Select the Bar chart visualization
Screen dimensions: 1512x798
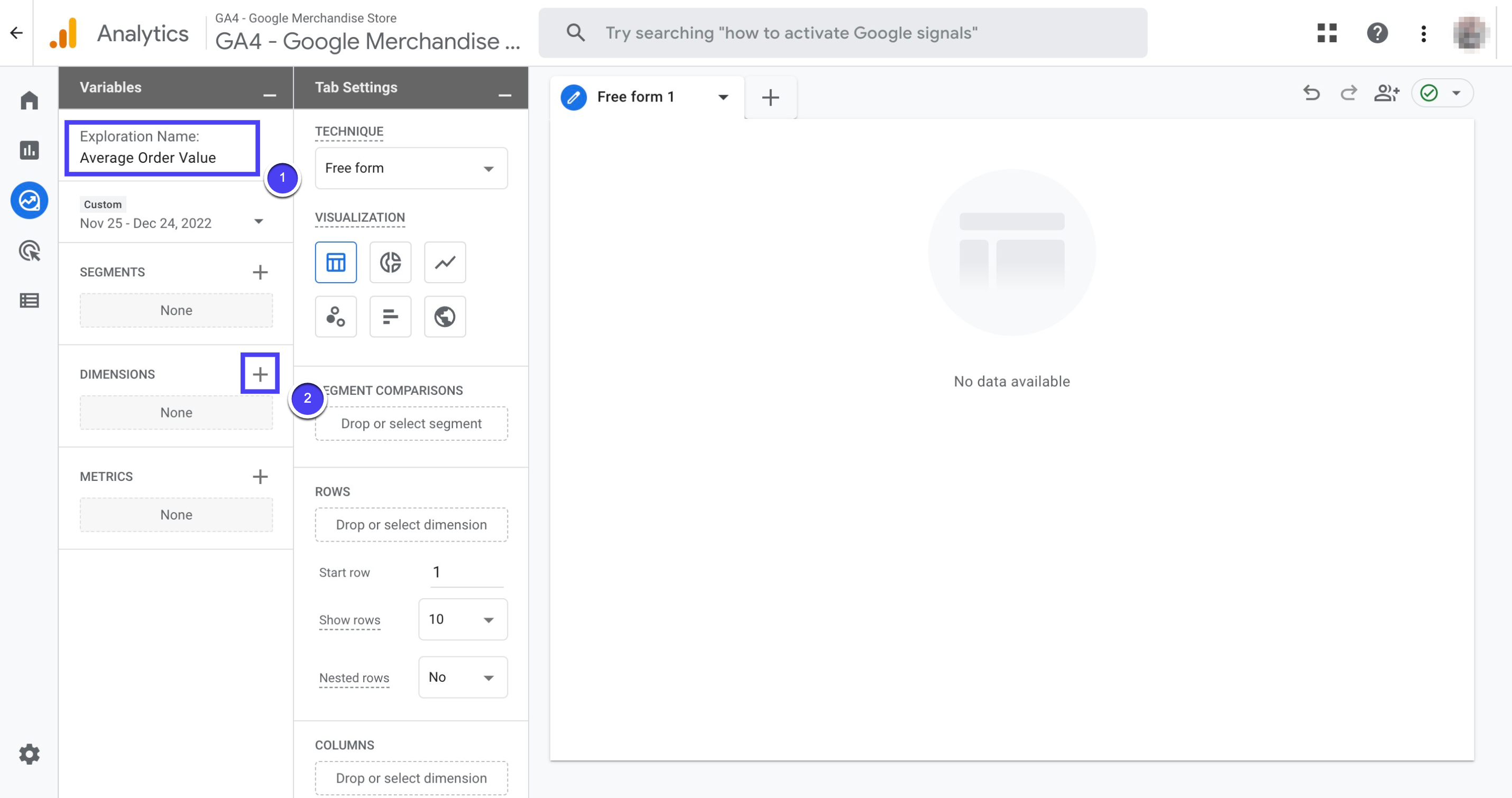[390, 317]
